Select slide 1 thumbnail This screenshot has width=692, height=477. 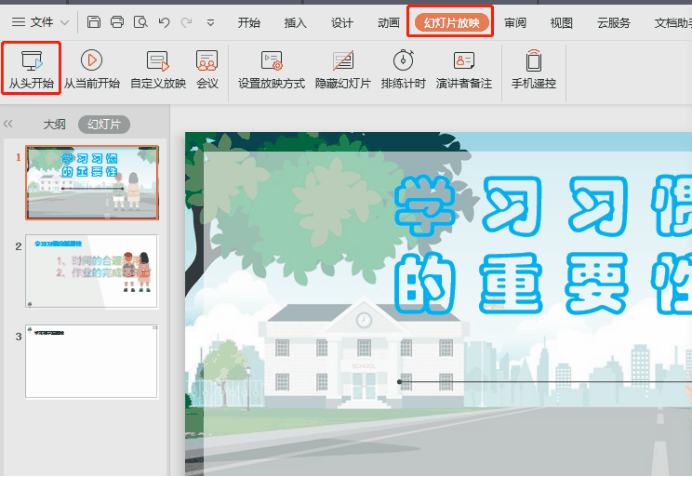92,183
